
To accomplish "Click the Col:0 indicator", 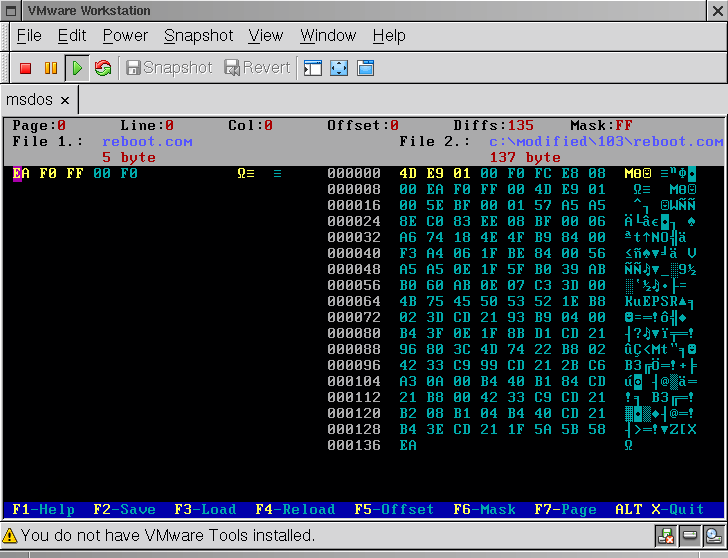I will point(250,125).
